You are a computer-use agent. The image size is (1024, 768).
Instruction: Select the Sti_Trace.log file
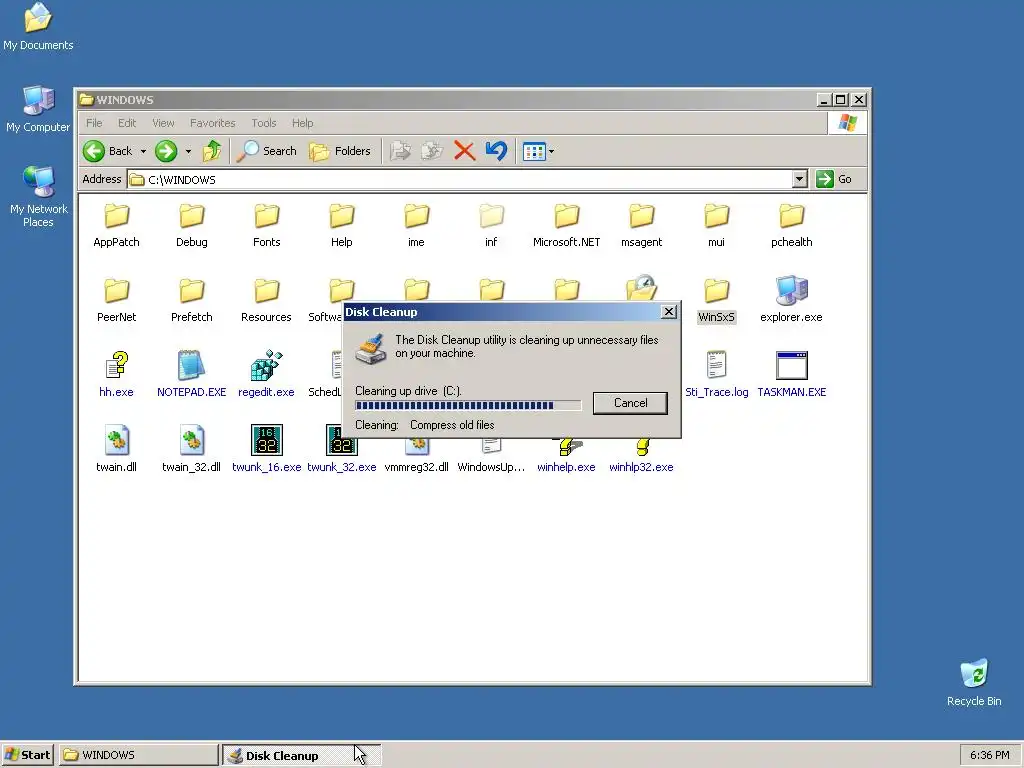click(716, 376)
